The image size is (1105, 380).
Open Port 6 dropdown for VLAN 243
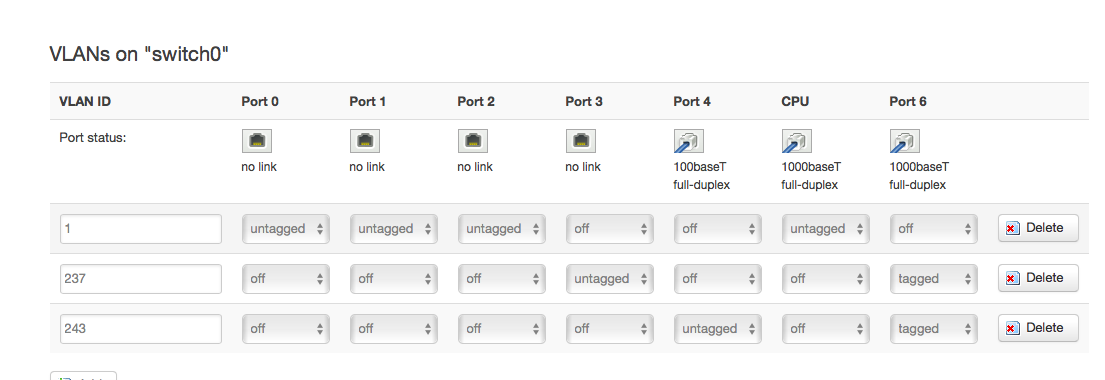933,329
